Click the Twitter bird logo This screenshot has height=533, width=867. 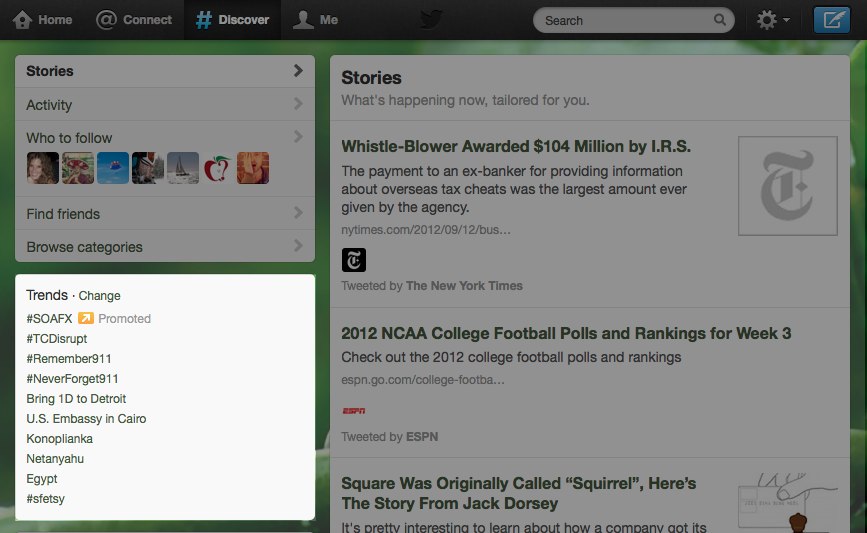[x=431, y=19]
